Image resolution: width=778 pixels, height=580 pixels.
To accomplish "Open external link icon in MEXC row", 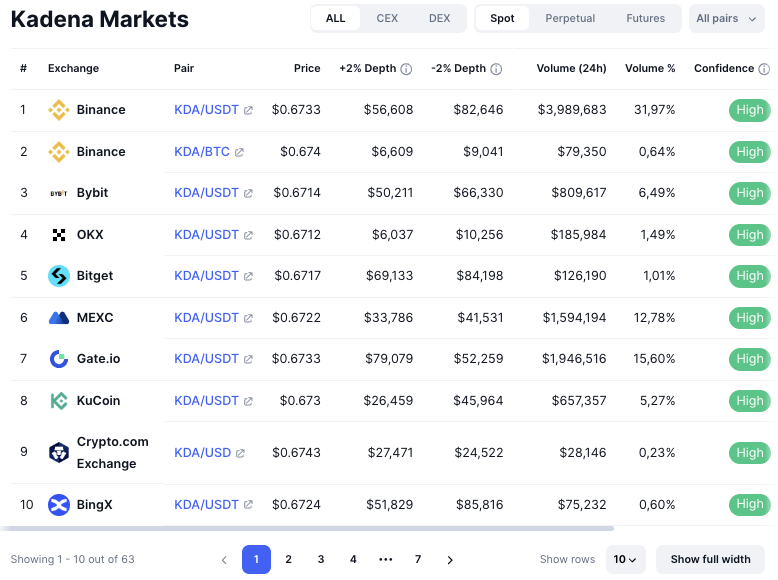I will (248, 318).
